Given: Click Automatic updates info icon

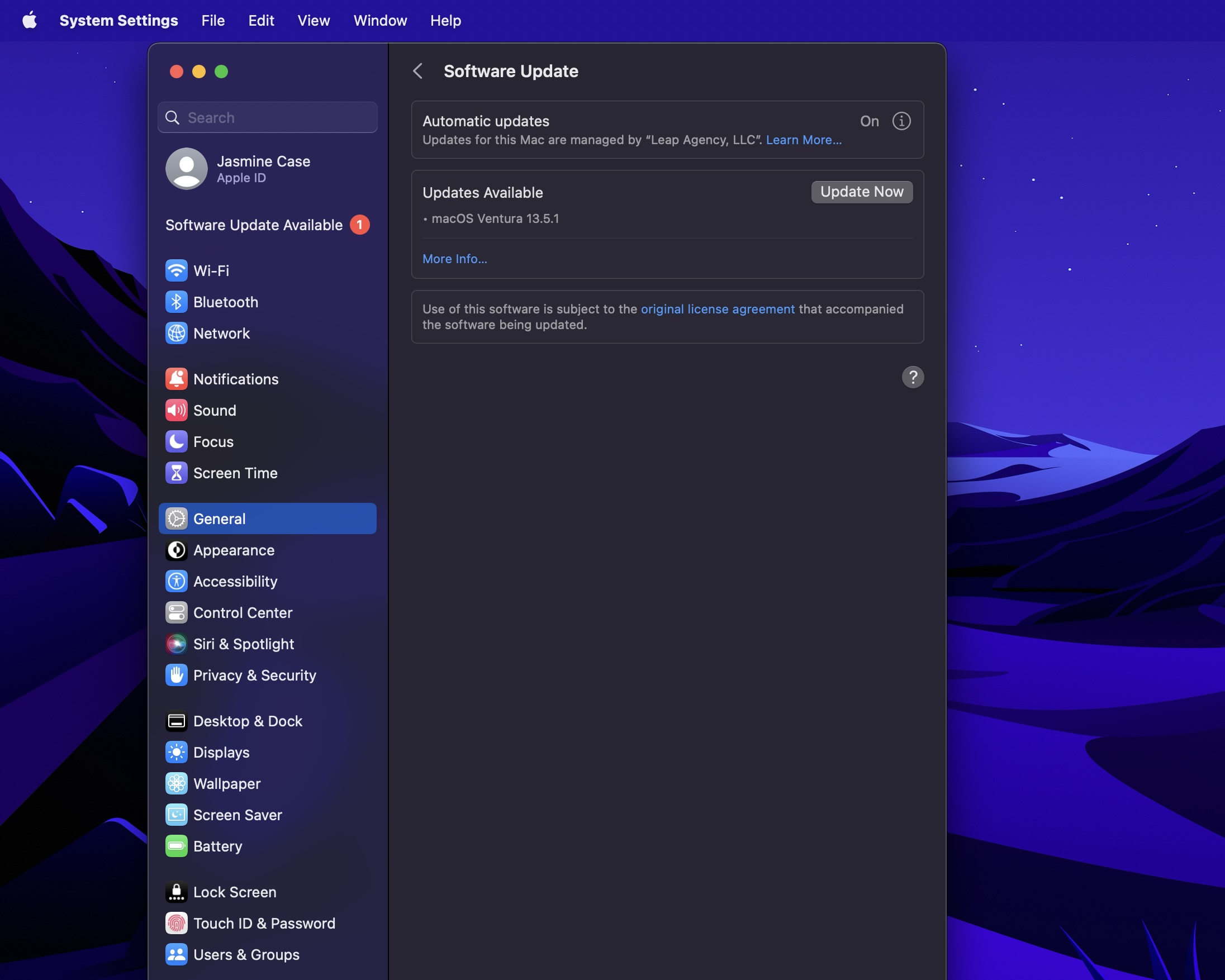Looking at the screenshot, I should pyautogui.click(x=901, y=121).
